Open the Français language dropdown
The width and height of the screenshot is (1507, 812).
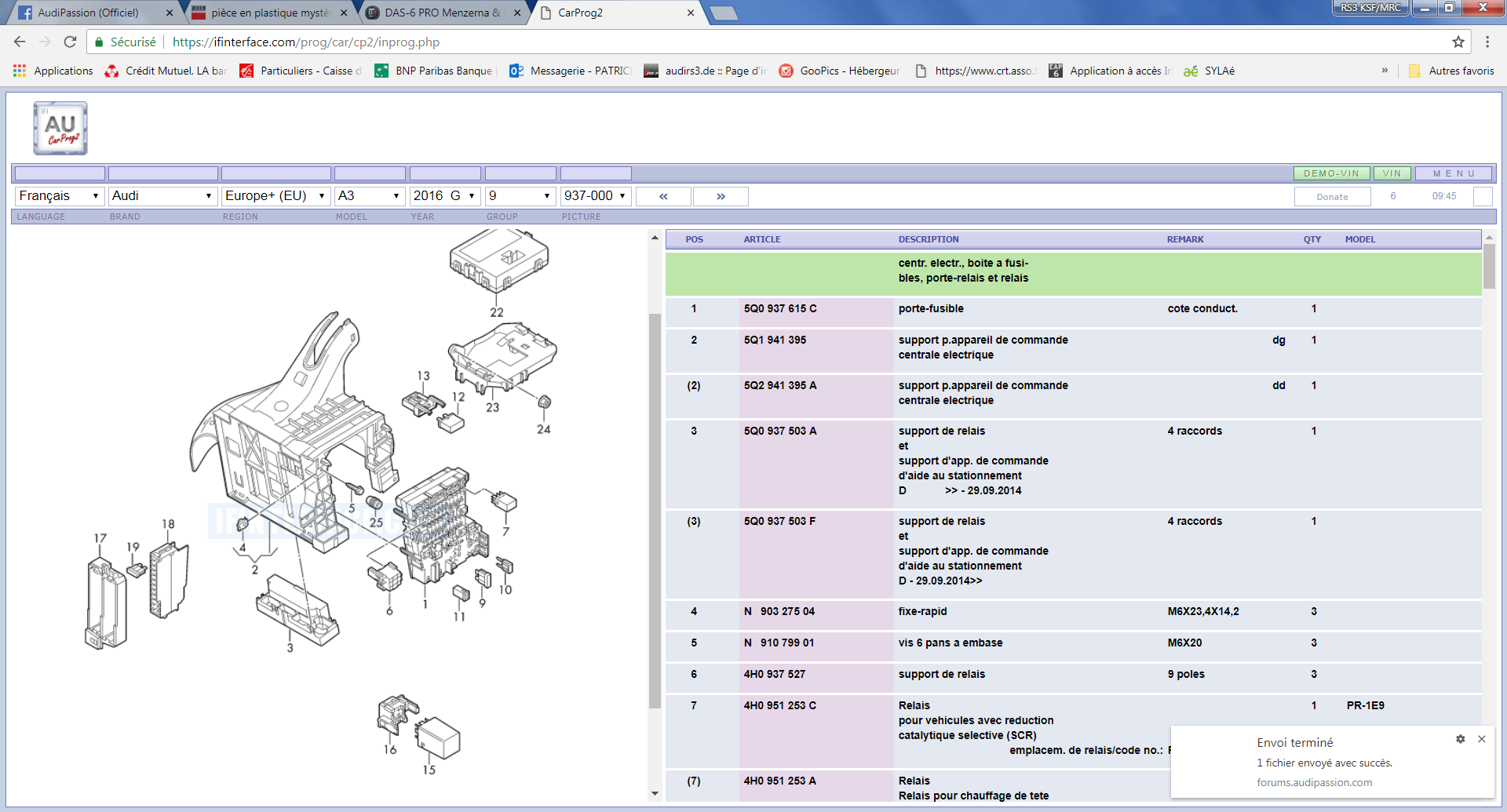[59, 196]
